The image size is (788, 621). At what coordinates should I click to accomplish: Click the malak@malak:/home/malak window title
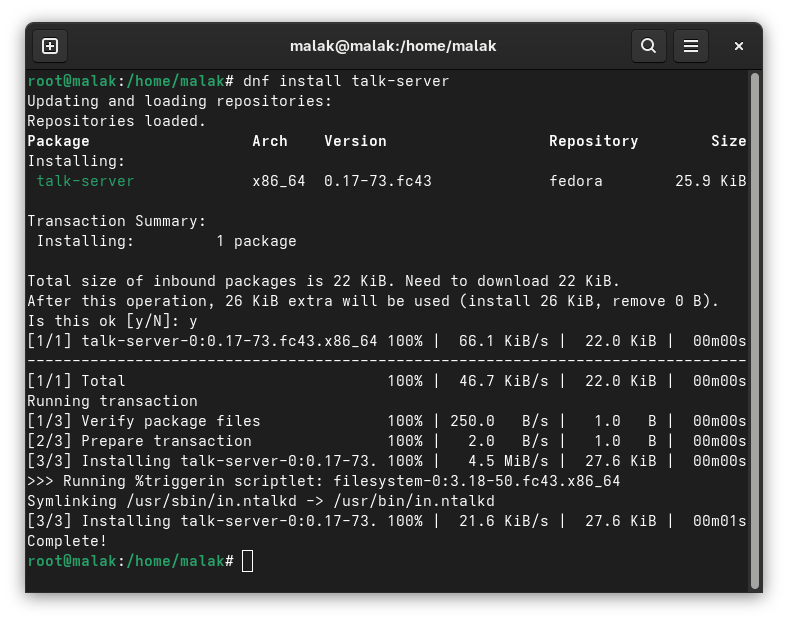pos(392,46)
